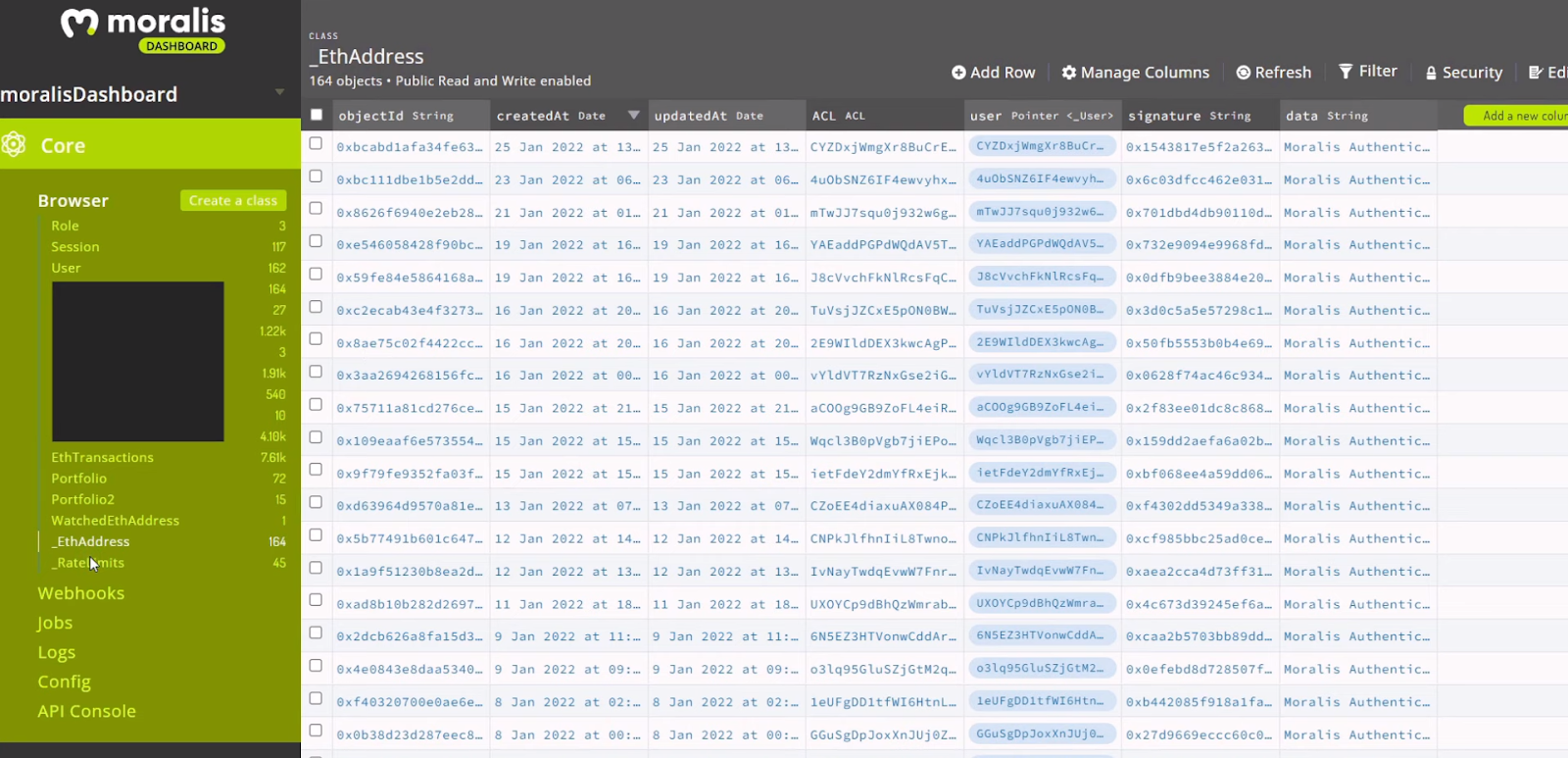Open the Config page

[65, 682]
